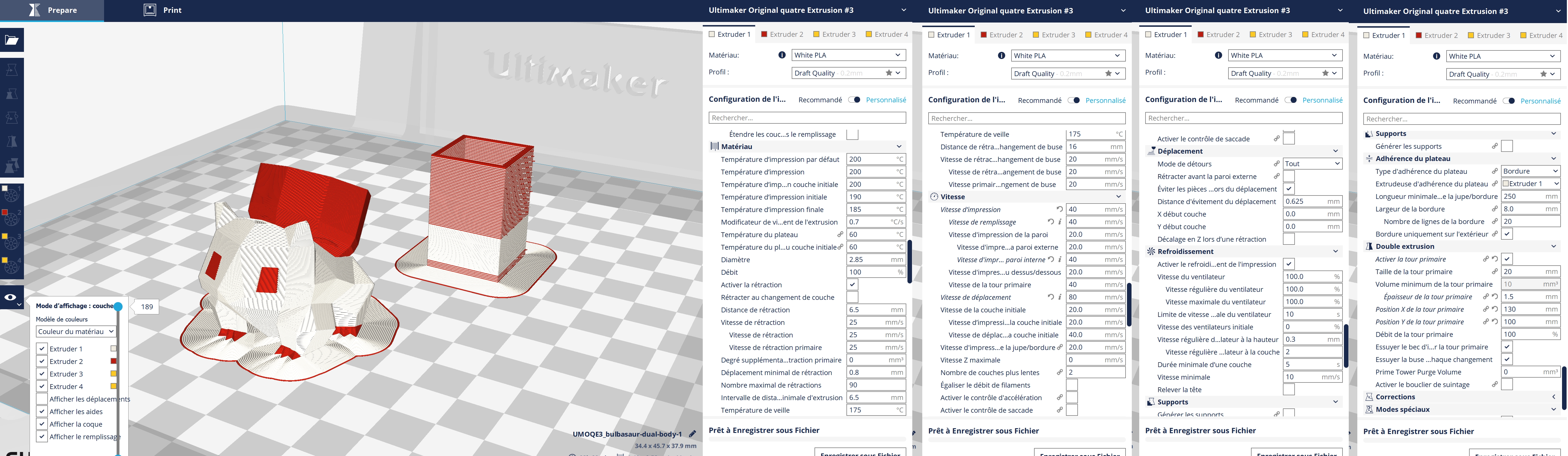Reset Vitesse de déplacement with its undo arrow

tap(1051, 297)
